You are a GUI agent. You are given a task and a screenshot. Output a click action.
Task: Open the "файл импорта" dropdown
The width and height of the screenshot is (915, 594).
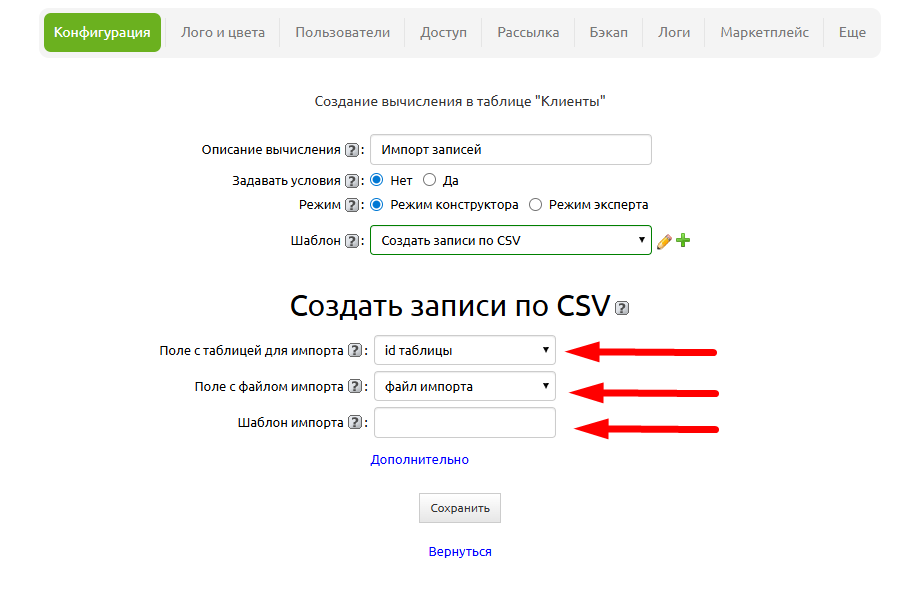click(464, 387)
